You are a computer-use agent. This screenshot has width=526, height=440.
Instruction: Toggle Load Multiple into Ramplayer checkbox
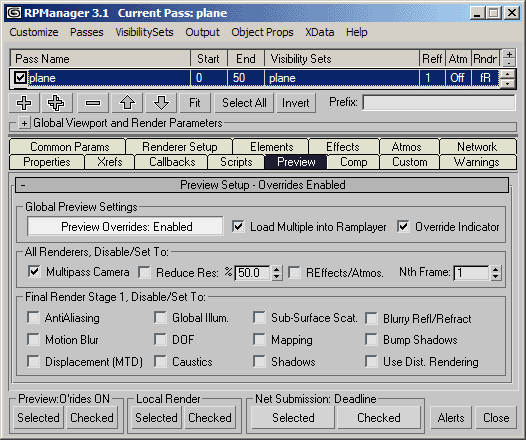coord(238,226)
